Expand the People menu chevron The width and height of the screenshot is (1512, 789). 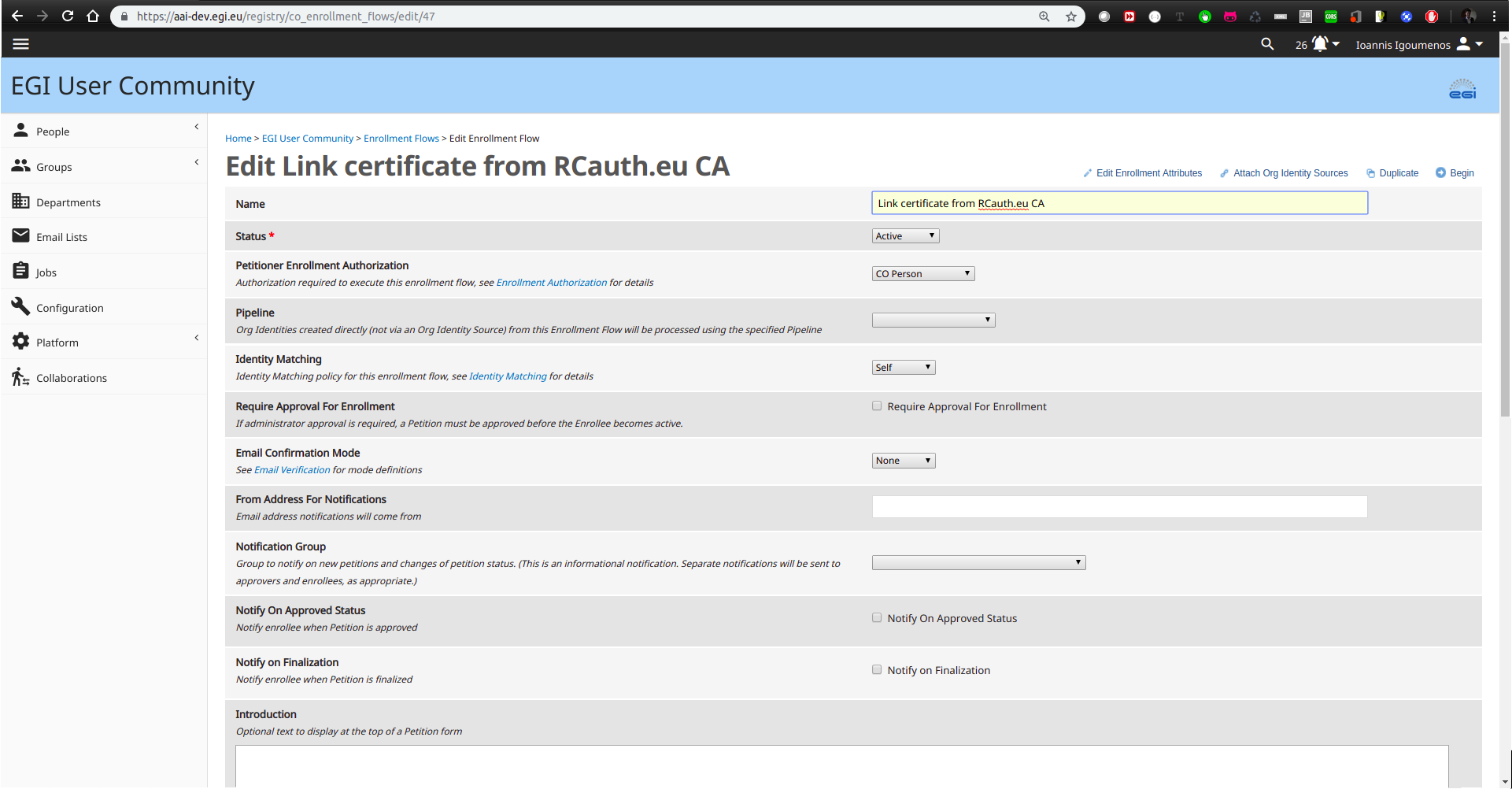click(x=197, y=127)
